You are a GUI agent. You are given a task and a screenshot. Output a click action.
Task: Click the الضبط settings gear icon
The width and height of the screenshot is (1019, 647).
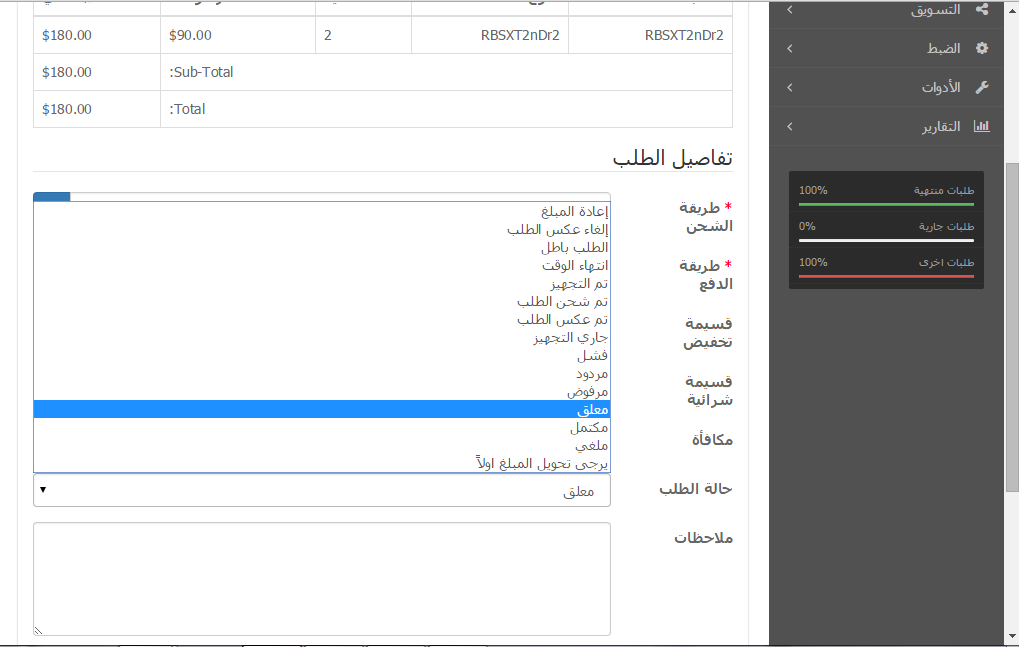pos(982,48)
